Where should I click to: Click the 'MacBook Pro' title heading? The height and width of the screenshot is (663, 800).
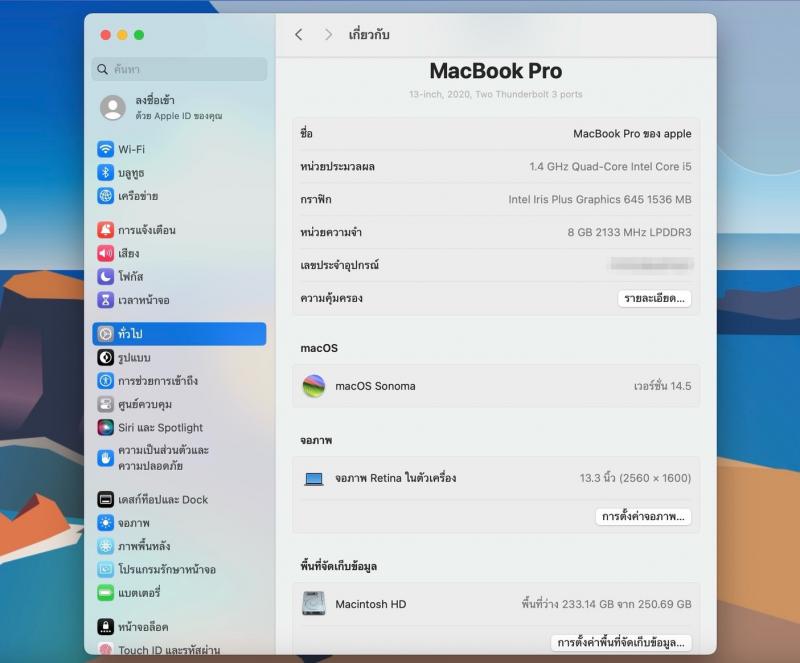tap(496, 71)
